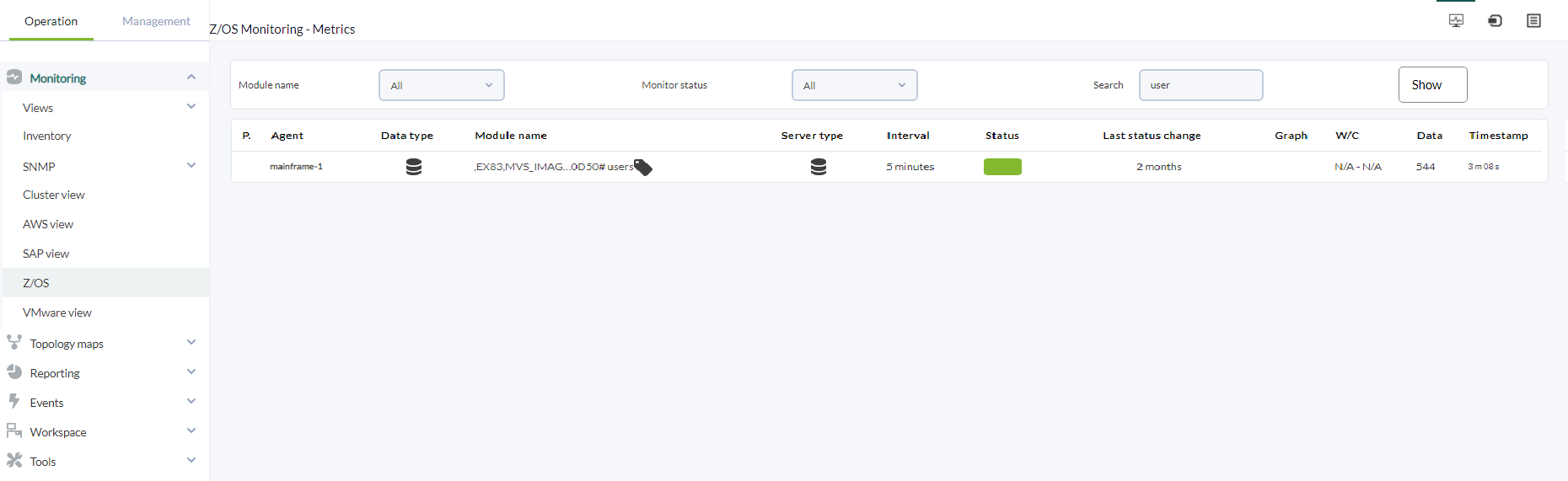Click the Data type database icon
1568x481 pixels.
click(414, 167)
